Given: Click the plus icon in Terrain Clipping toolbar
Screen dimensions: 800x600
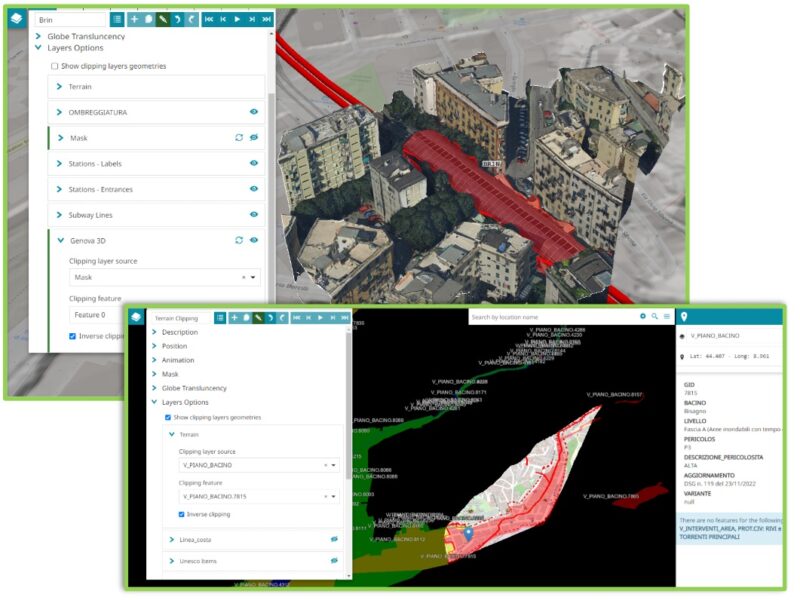Looking at the screenshot, I should (x=234, y=318).
